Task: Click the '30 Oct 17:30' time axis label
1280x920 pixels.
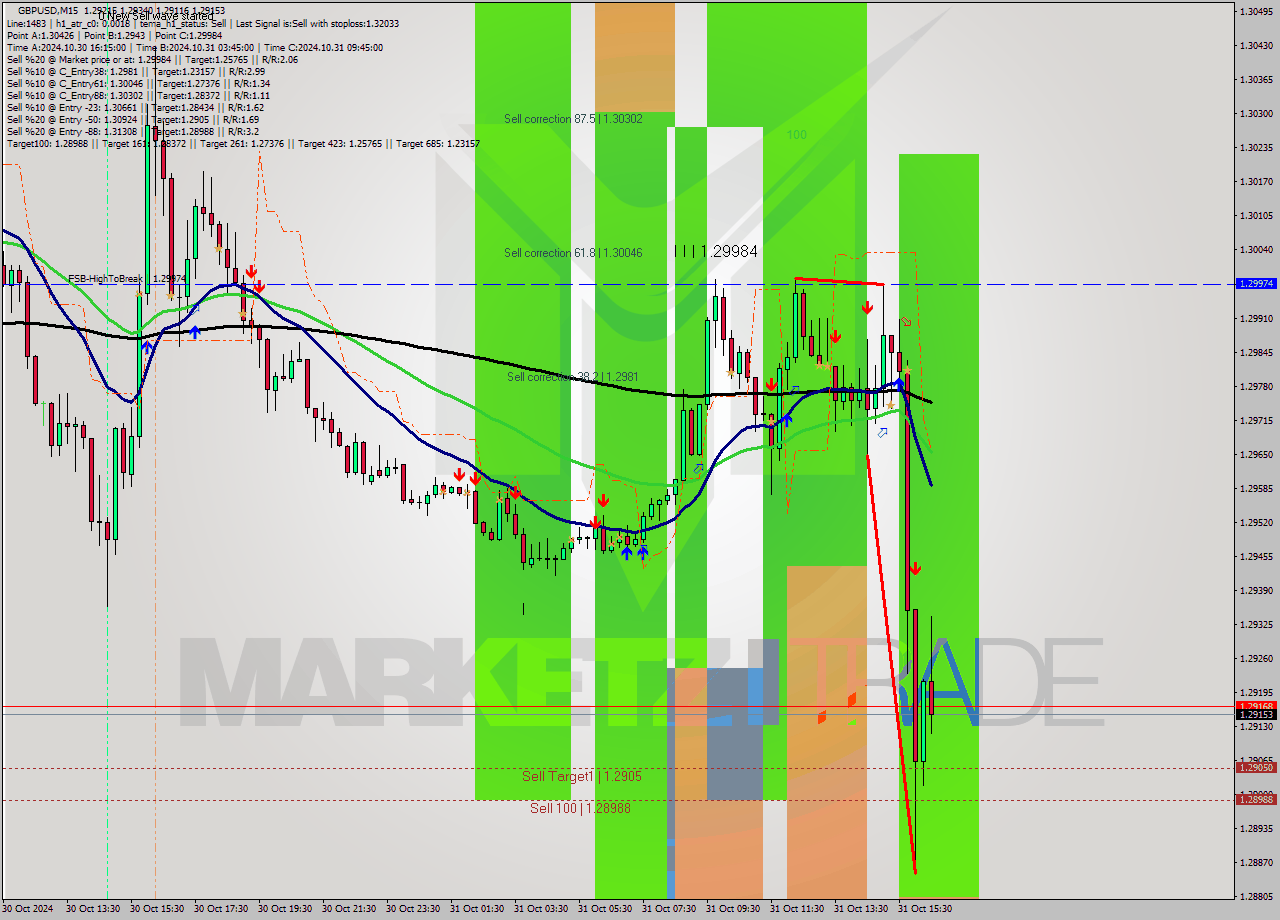Action: tap(222, 909)
